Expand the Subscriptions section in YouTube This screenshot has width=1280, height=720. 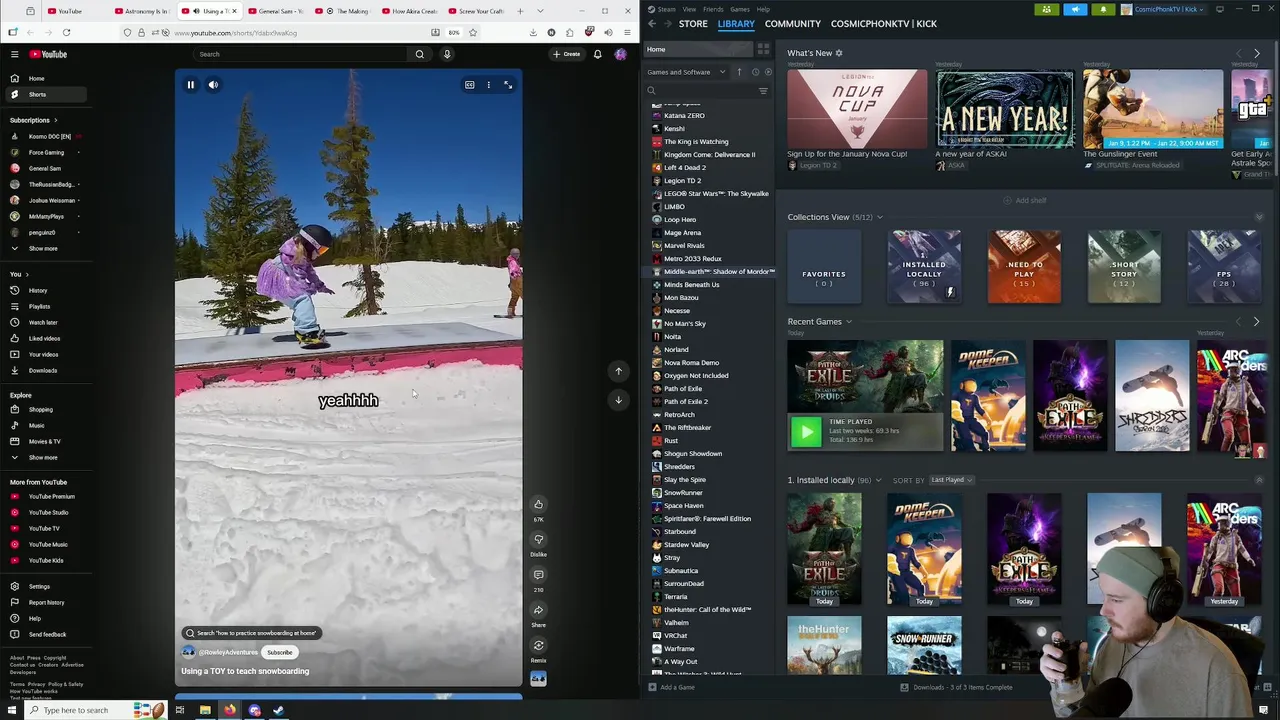[x=32, y=120]
